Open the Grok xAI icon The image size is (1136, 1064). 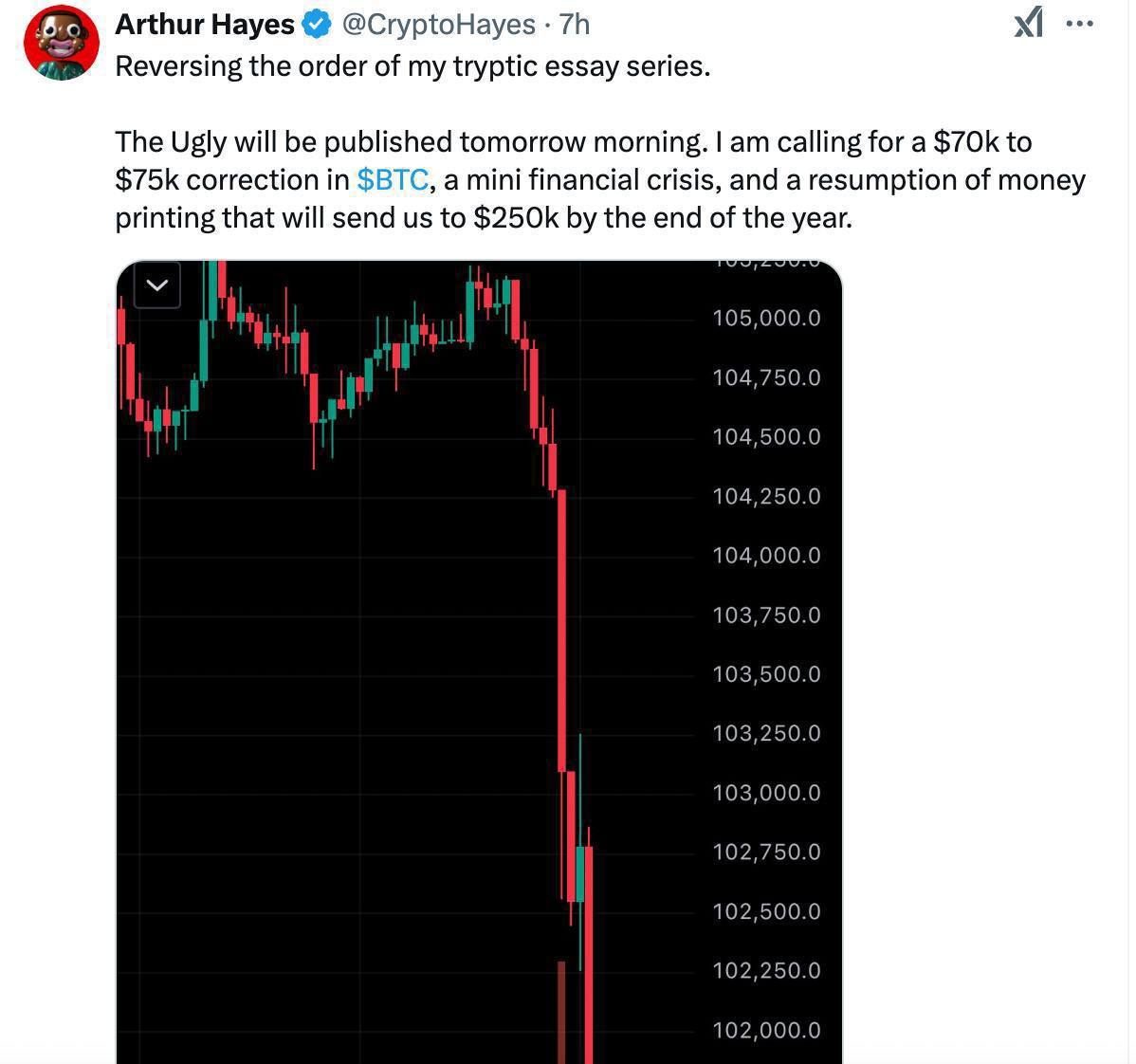click(x=1028, y=23)
